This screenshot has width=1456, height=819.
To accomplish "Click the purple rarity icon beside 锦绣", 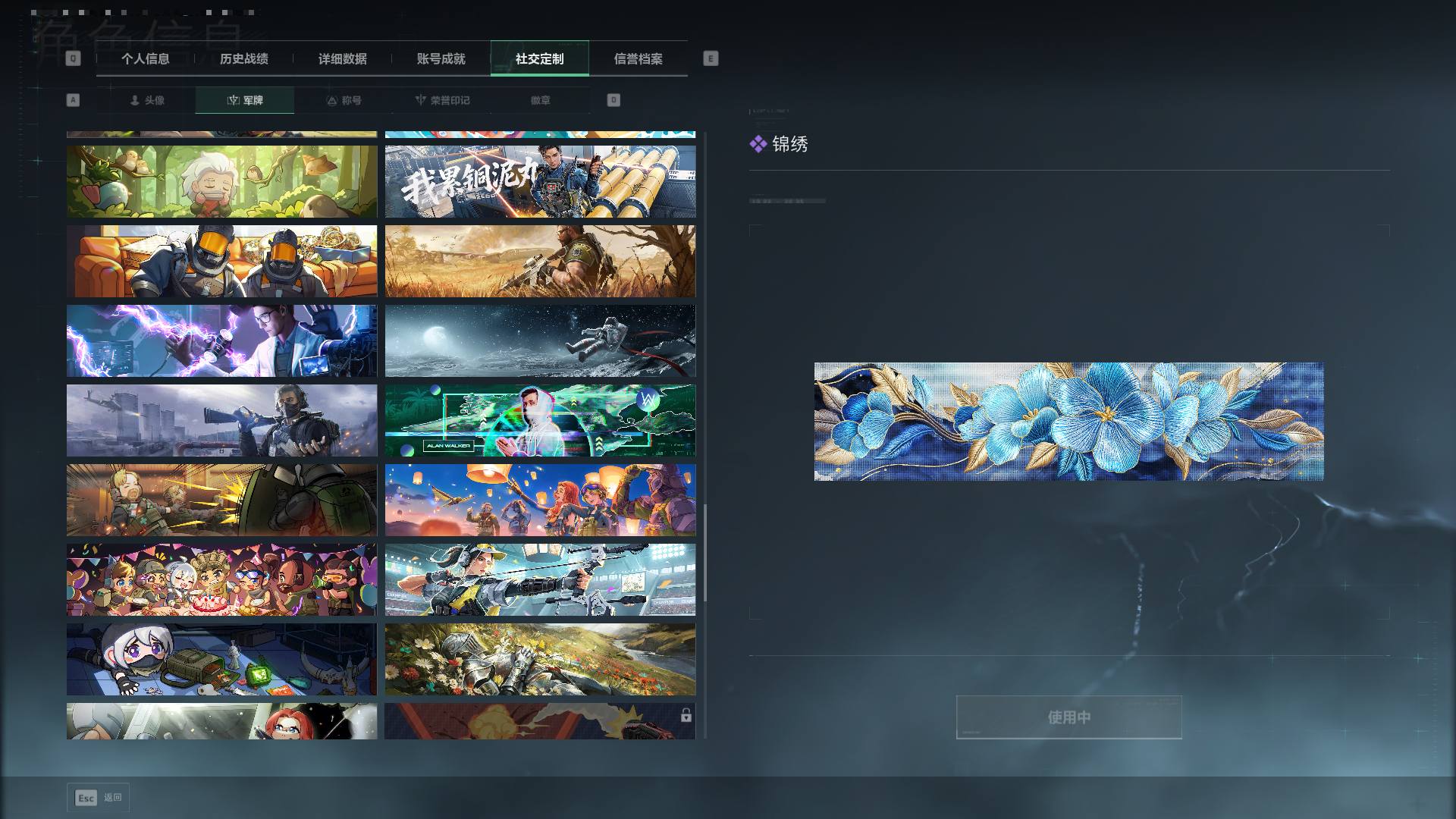I will tap(758, 144).
